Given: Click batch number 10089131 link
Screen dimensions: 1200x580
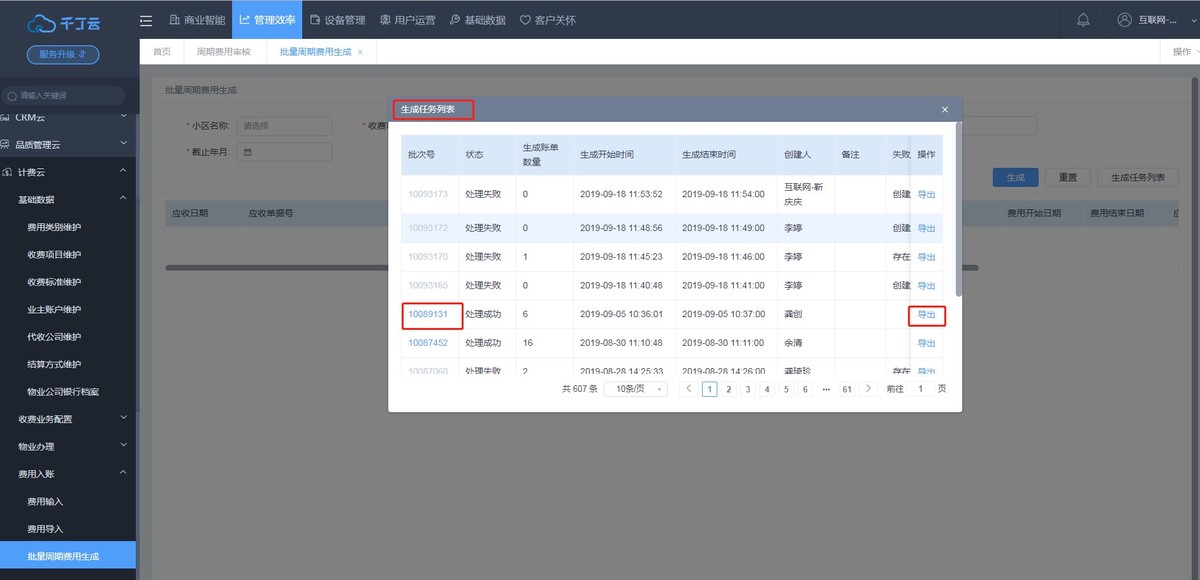Looking at the screenshot, I should click(x=427, y=314).
